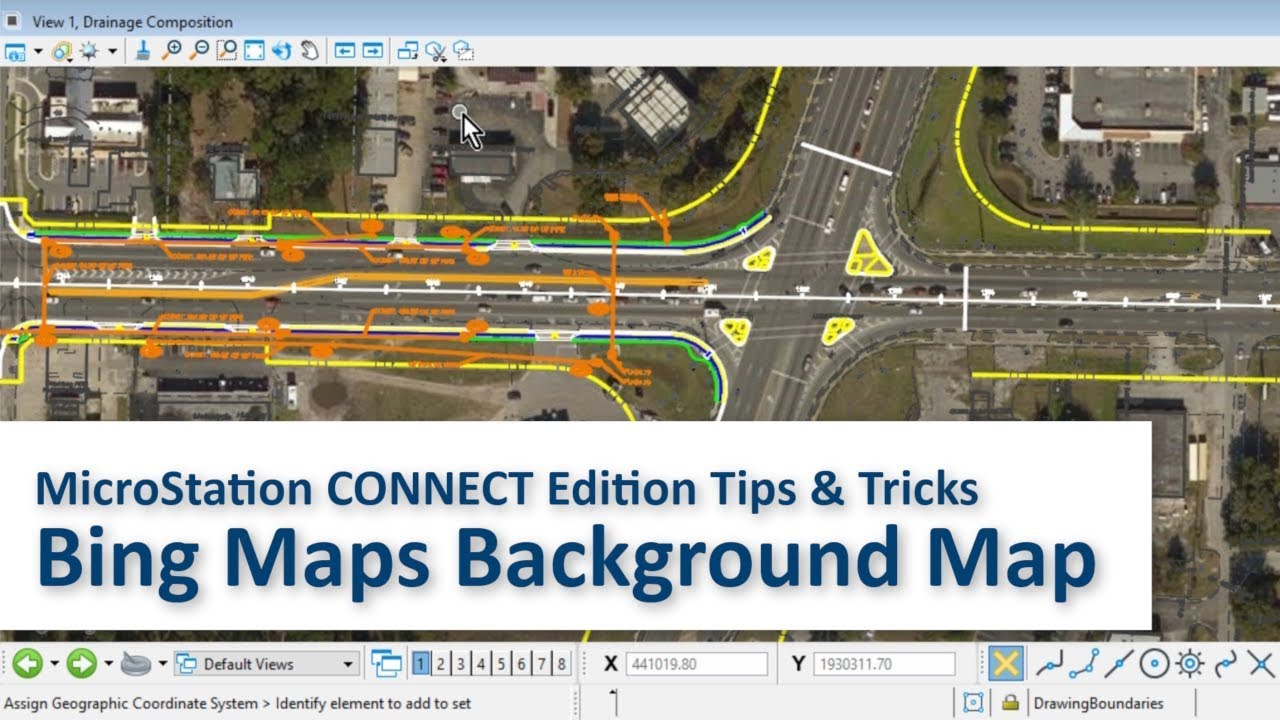Click the View 1, Drainage Composition title
This screenshot has height=720, width=1280.
click(x=132, y=22)
